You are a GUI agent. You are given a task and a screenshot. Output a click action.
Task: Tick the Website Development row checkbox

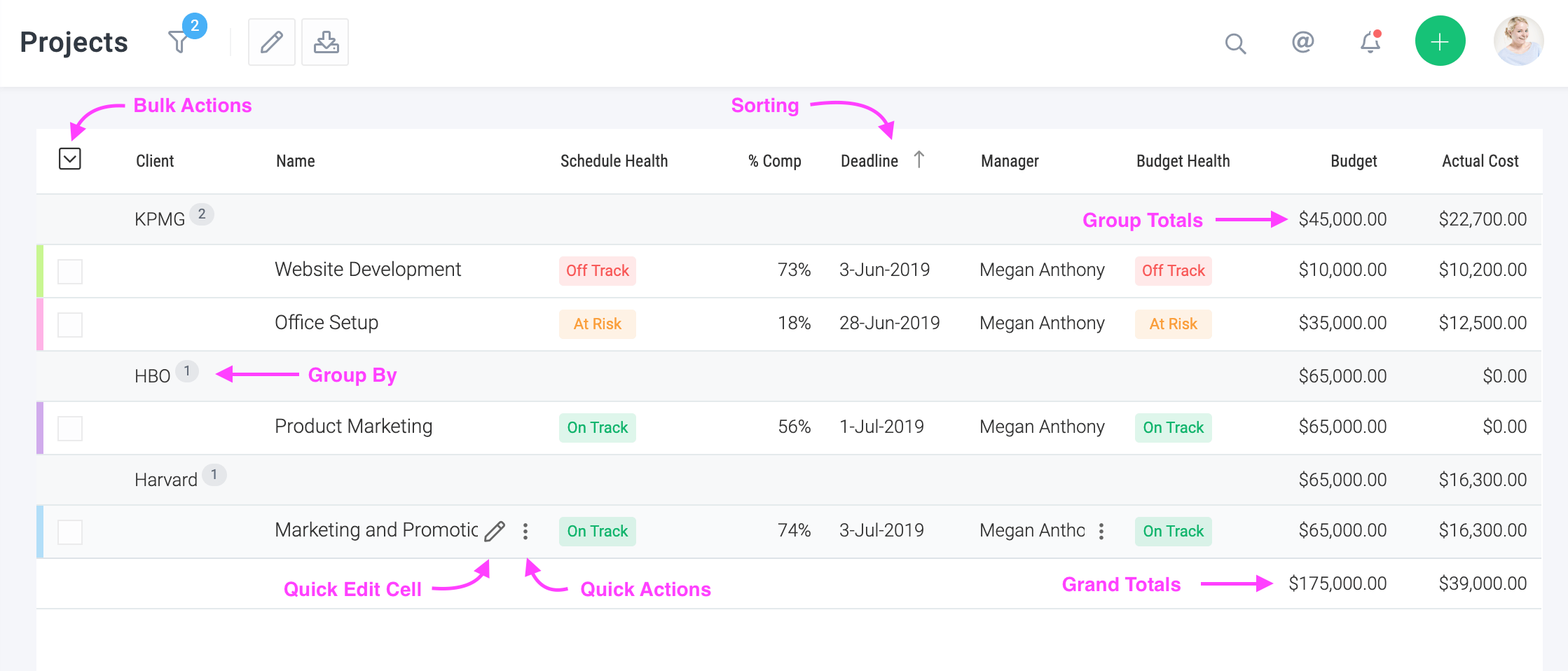pyautogui.click(x=70, y=271)
